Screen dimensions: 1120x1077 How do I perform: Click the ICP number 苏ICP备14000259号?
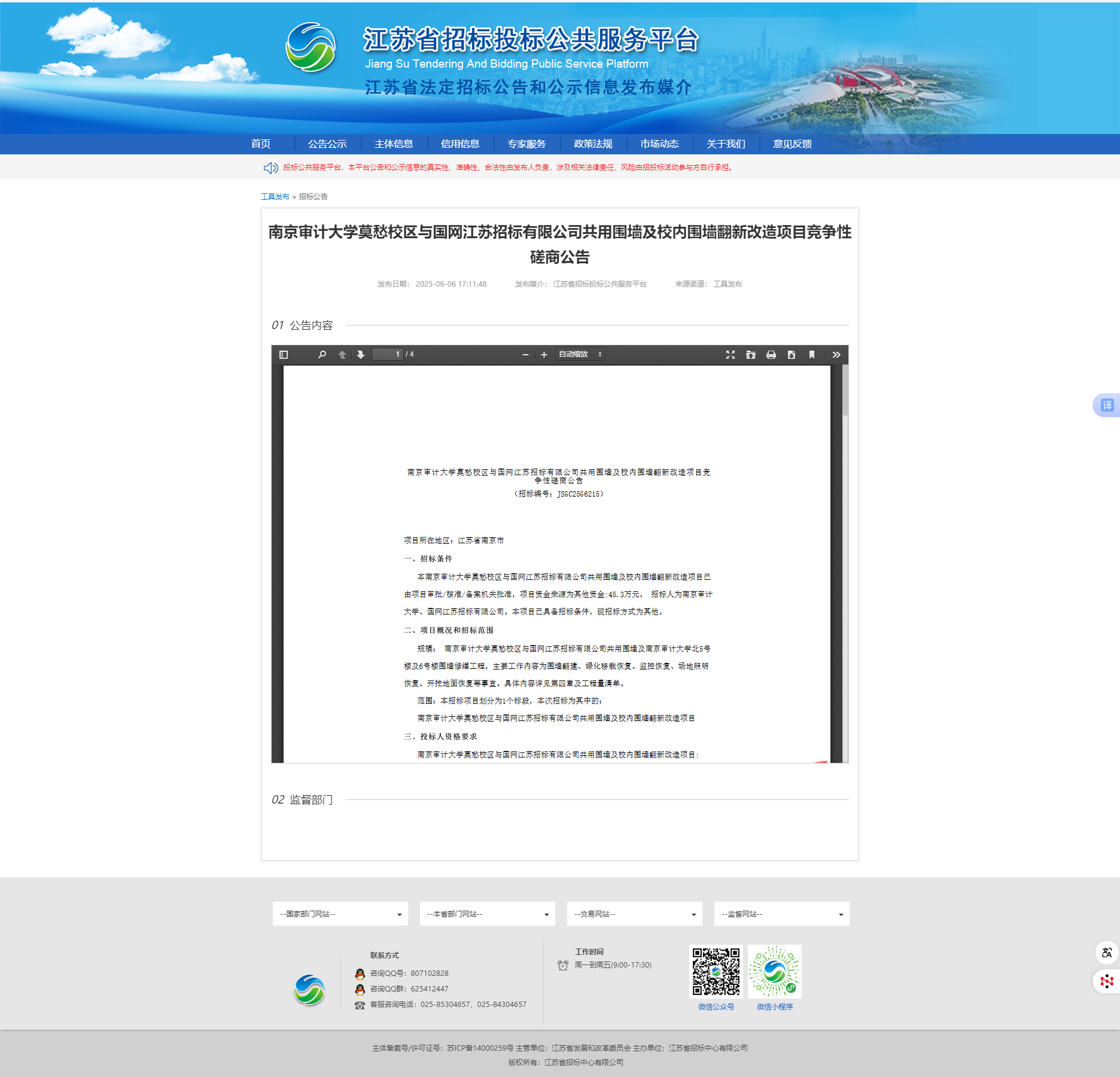[480, 1048]
